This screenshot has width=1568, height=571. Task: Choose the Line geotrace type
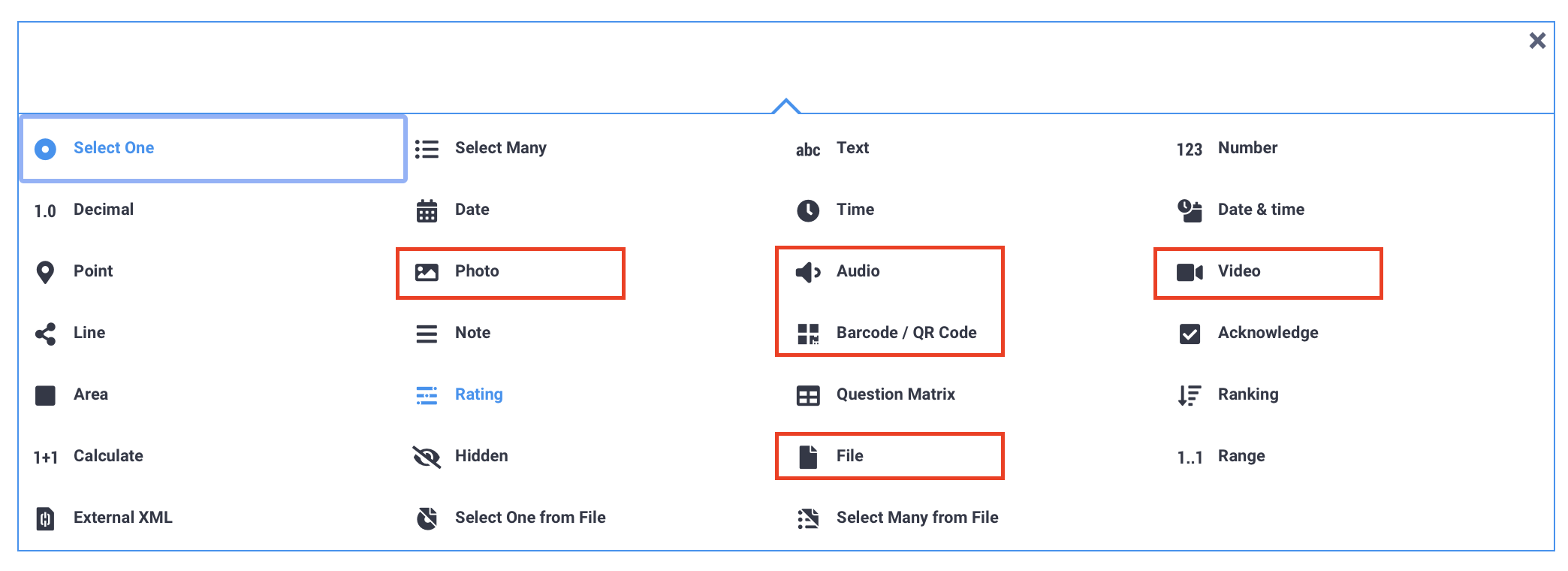coord(89,333)
